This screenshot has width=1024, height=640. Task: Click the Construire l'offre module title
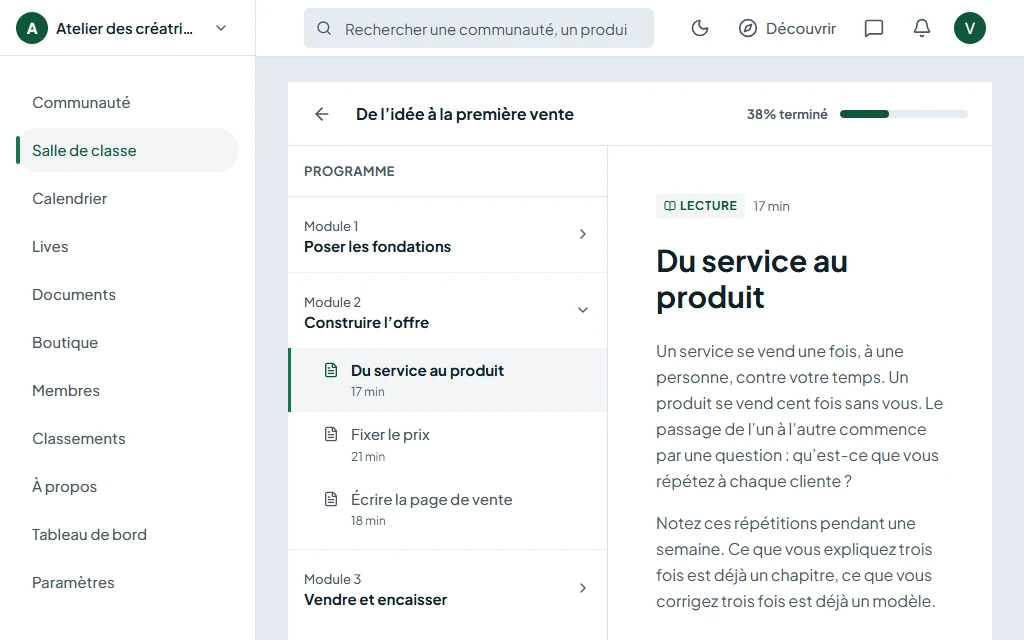366,323
